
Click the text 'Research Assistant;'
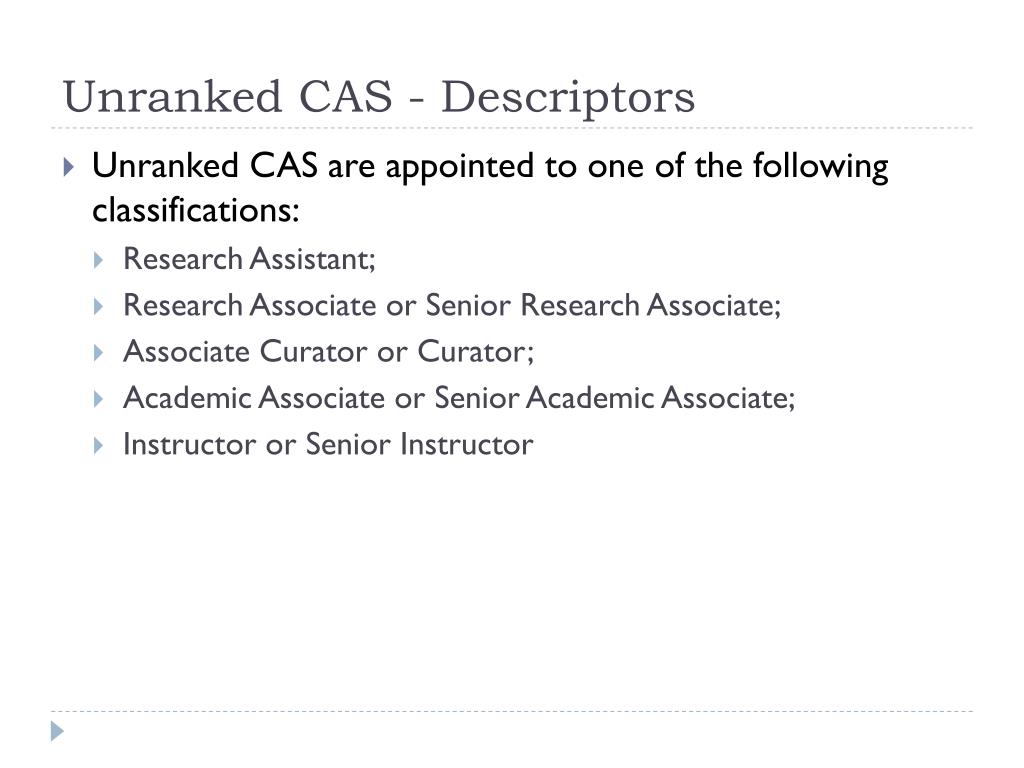[249, 259]
